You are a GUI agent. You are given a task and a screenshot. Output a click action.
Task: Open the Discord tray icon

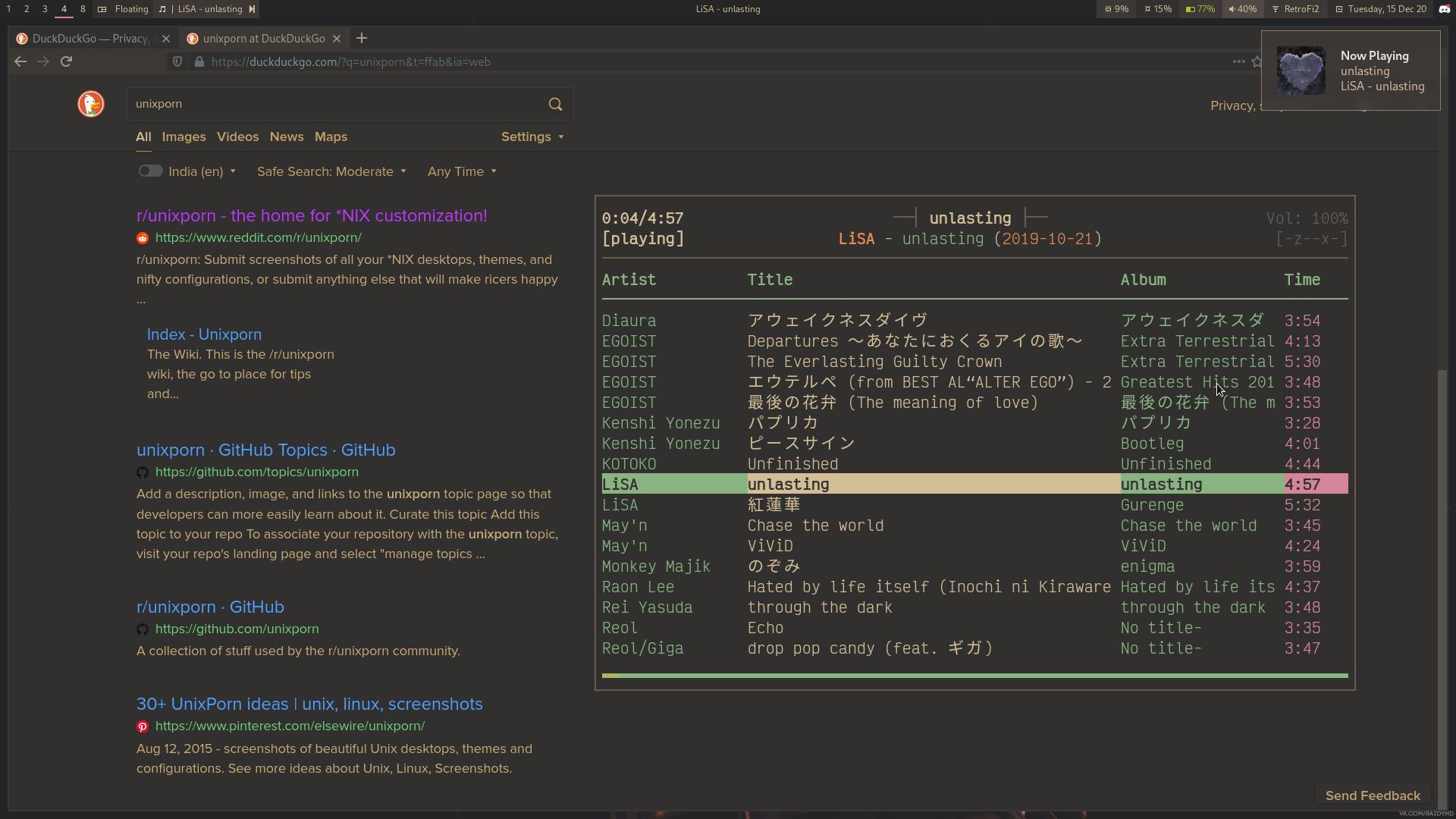[1444, 9]
